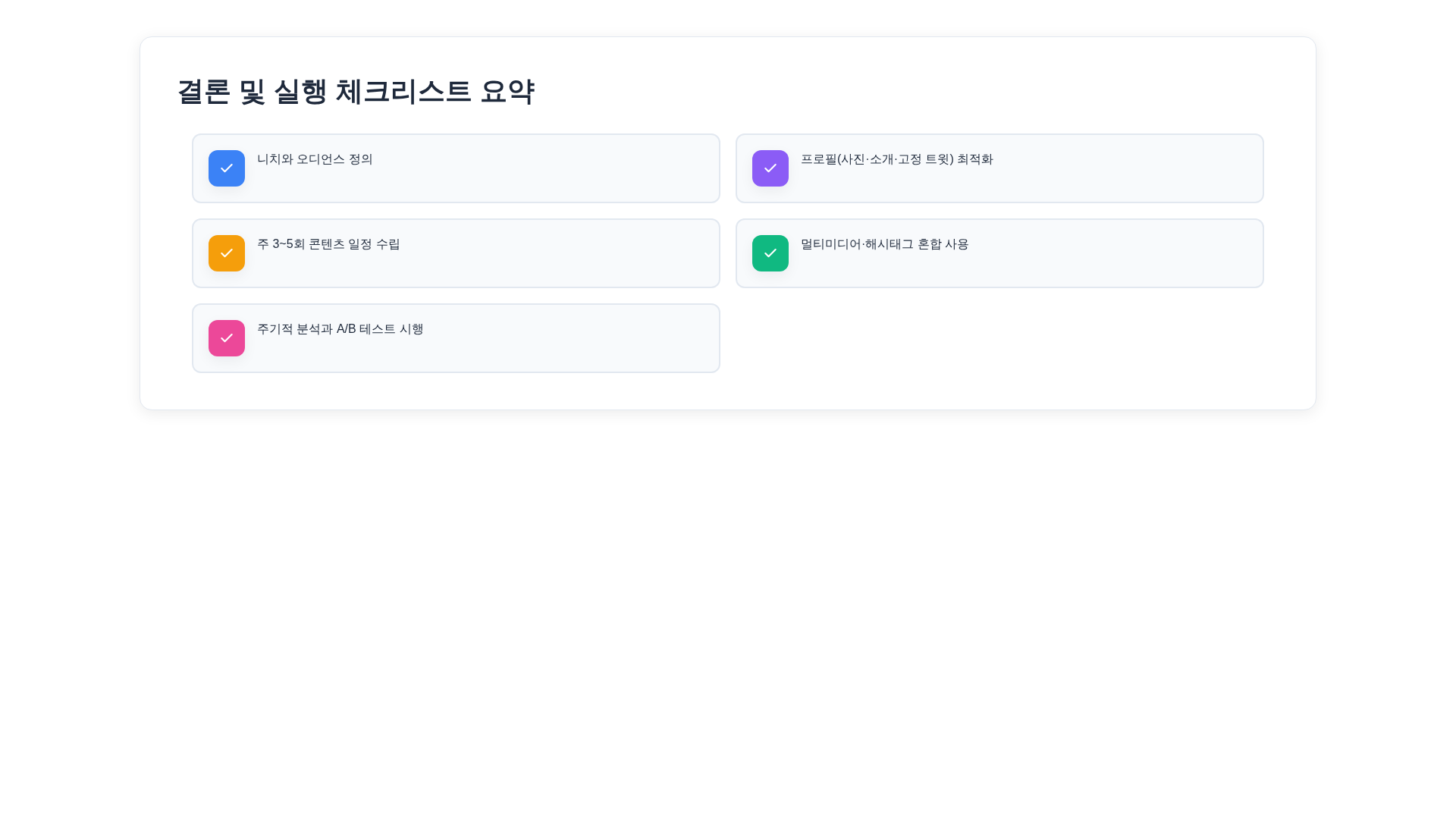The image size is (1456, 819).
Task: Click the 결론 및 실행 체크리스트 요약 heading
Action: tap(356, 91)
